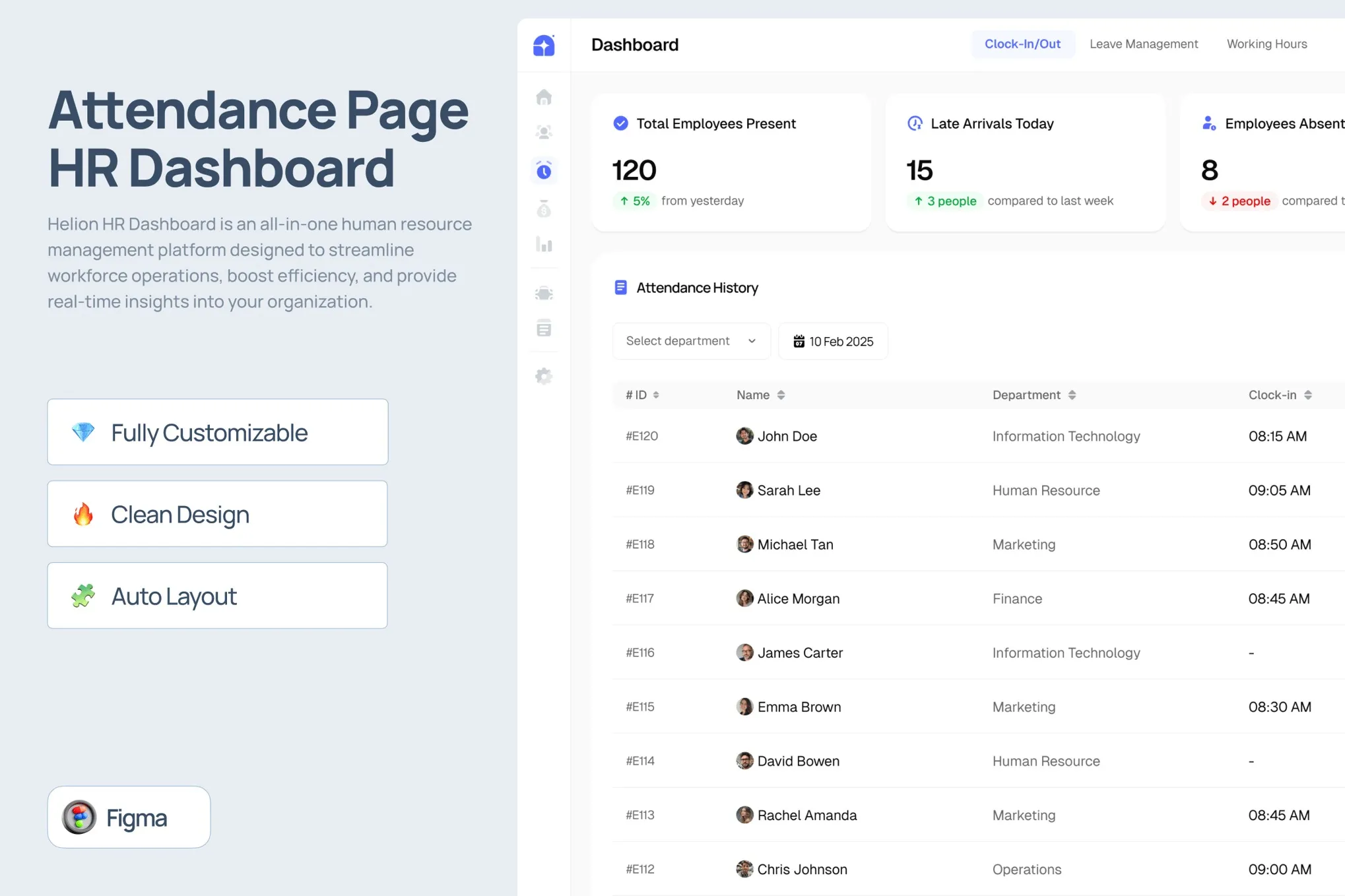This screenshot has width=1345, height=896.
Task: Select employee name Alice Morgan
Action: click(798, 598)
